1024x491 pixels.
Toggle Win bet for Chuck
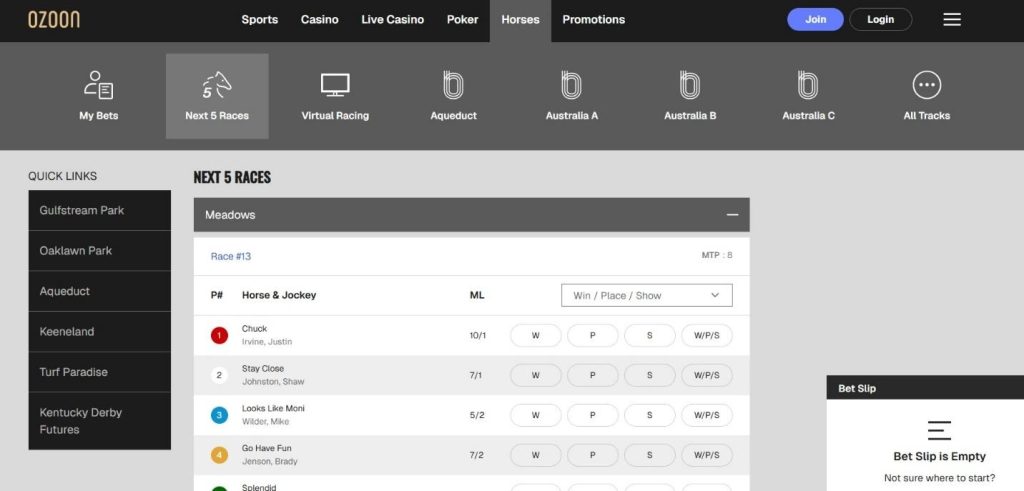click(535, 336)
